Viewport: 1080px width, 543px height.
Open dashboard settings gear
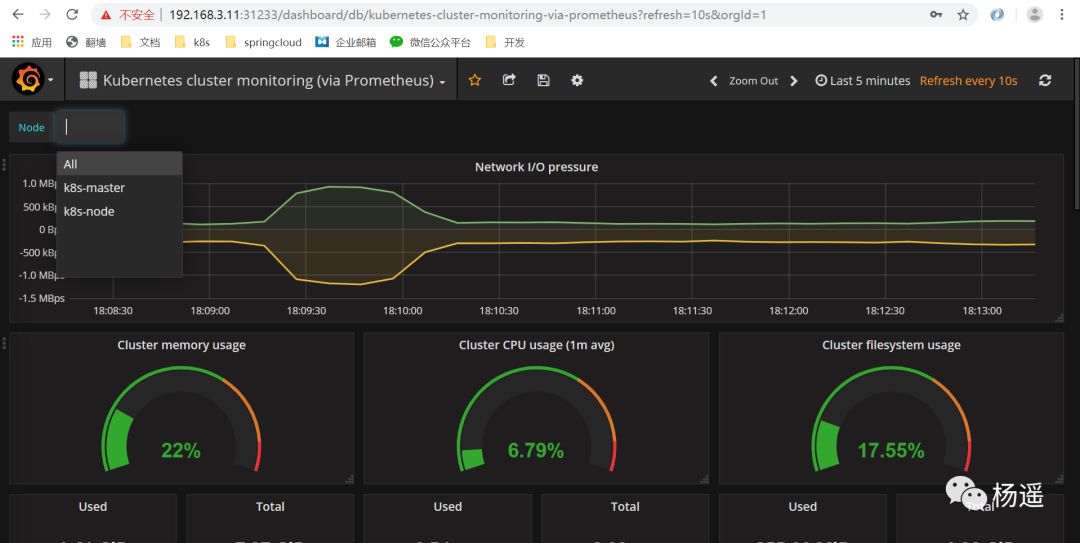pos(577,80)
